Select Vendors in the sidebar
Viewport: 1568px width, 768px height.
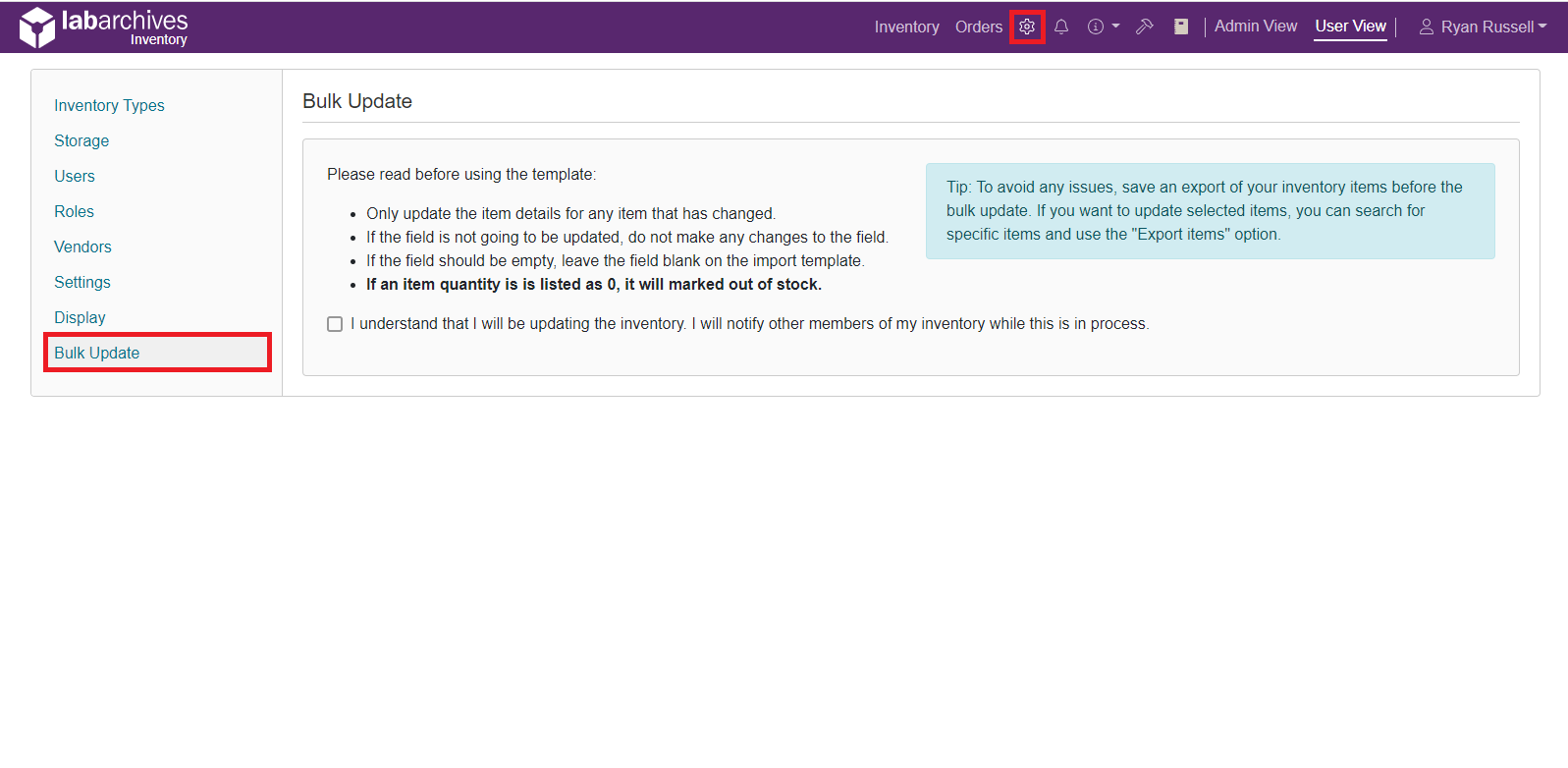pos(82,247)
